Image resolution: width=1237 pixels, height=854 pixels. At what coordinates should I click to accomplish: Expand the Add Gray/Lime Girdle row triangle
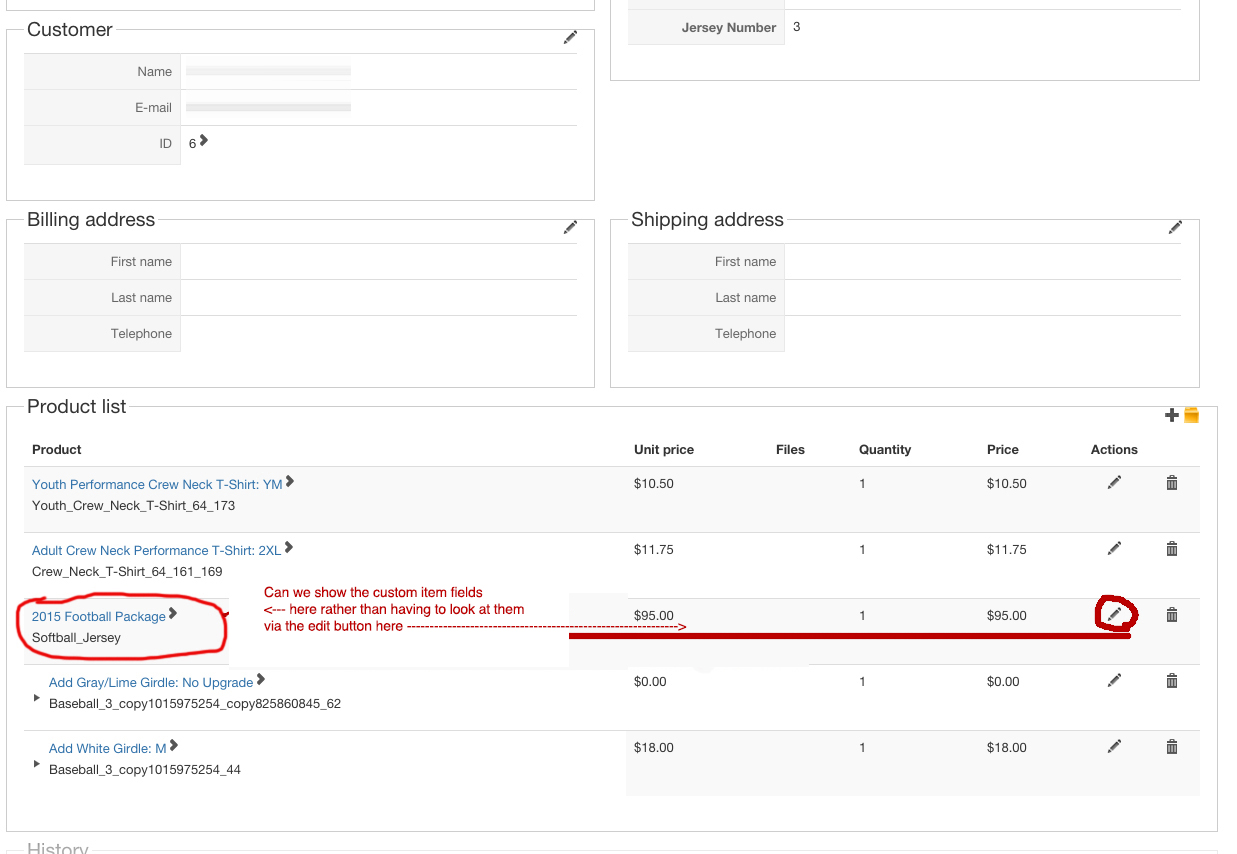point(37,698)
